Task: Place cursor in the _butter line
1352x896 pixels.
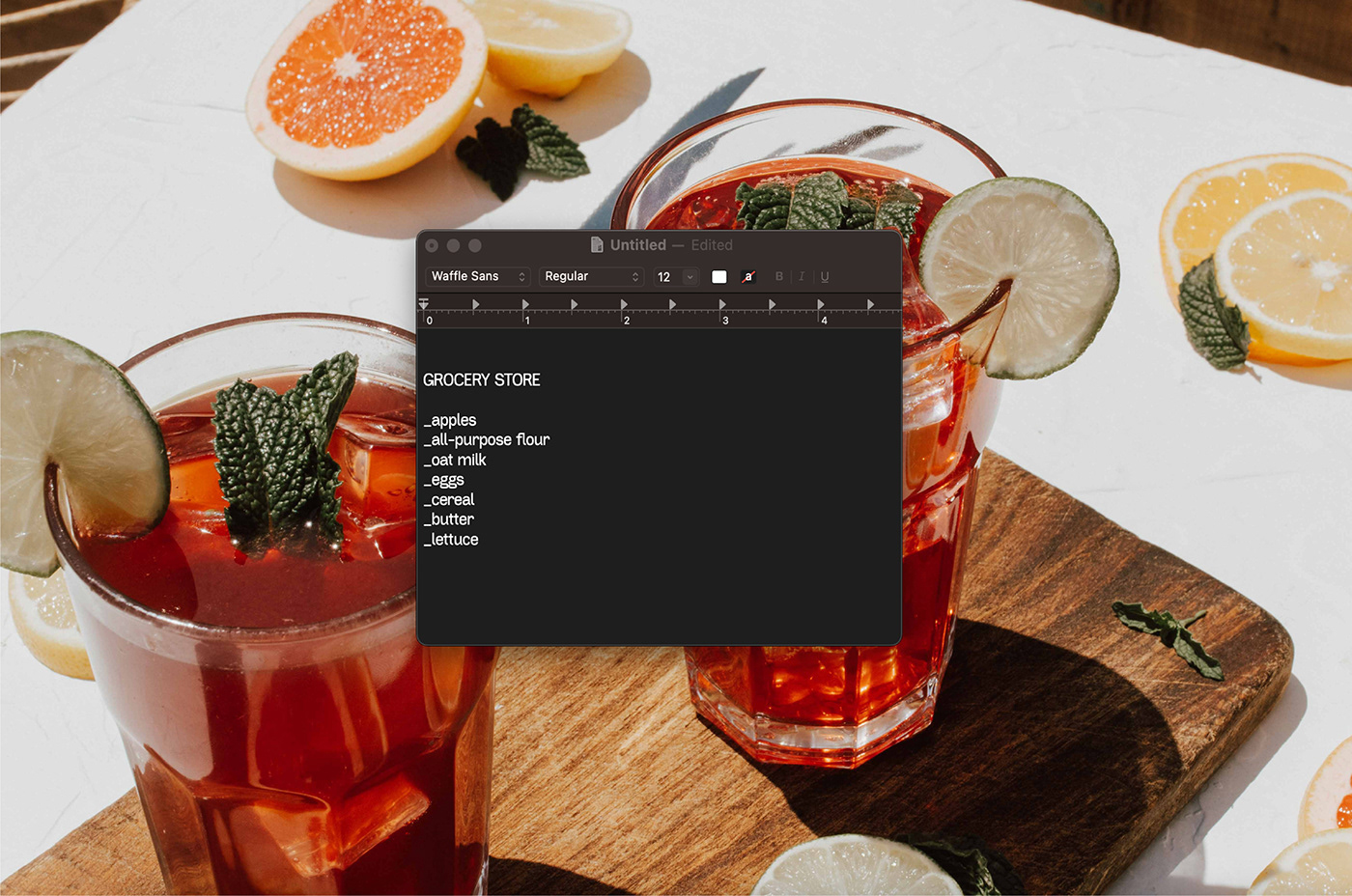Action: click(449, 519)
